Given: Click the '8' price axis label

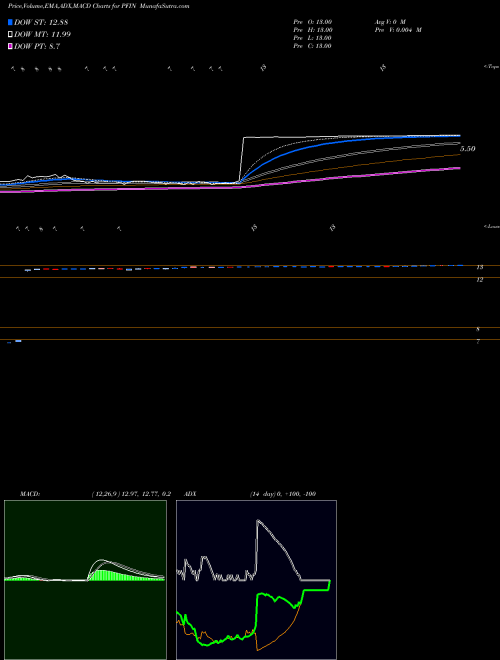Looking at the screenshot, I should (478, 330).
